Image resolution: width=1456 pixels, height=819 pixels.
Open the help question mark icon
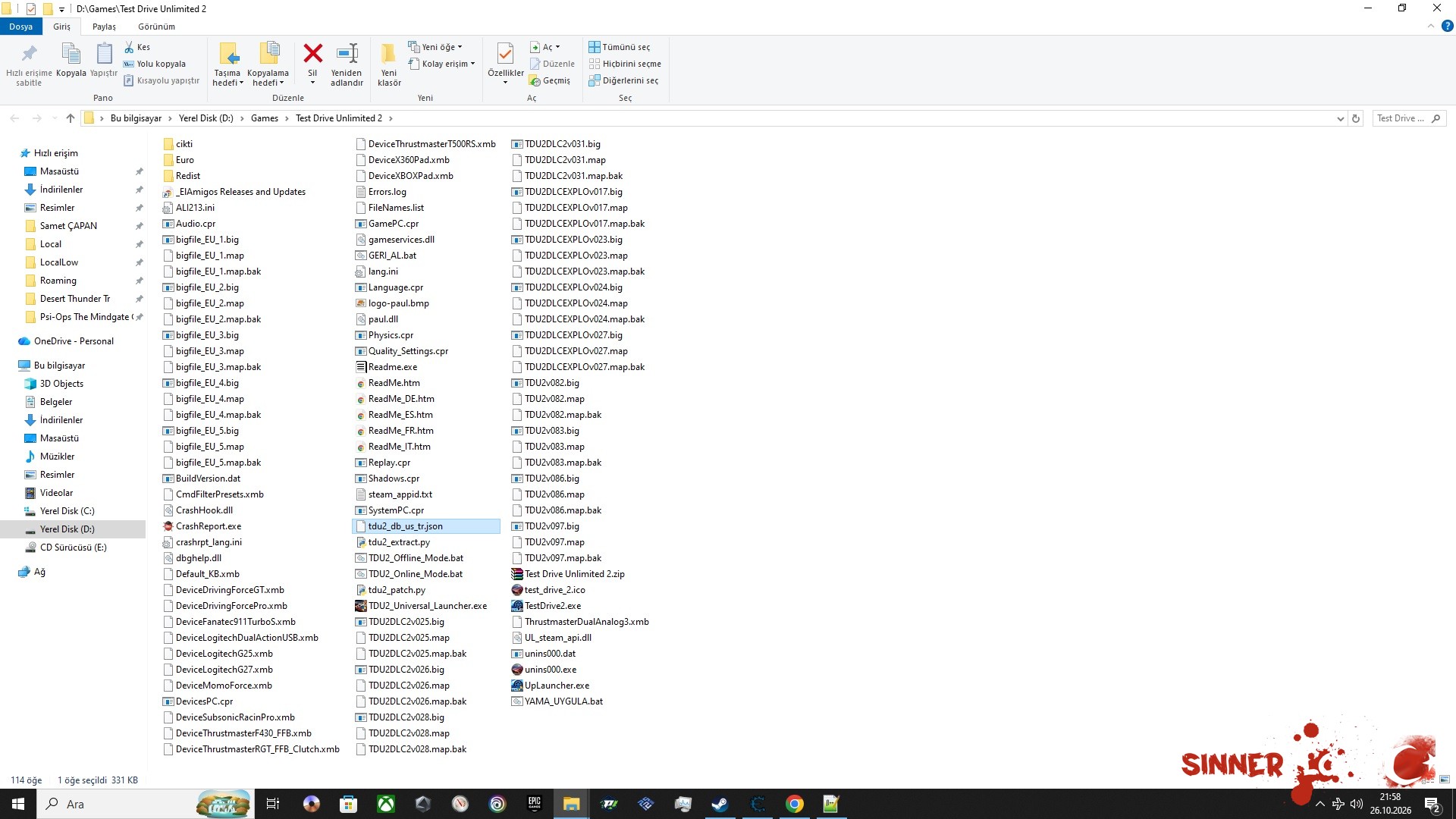tap(1447, 26)
